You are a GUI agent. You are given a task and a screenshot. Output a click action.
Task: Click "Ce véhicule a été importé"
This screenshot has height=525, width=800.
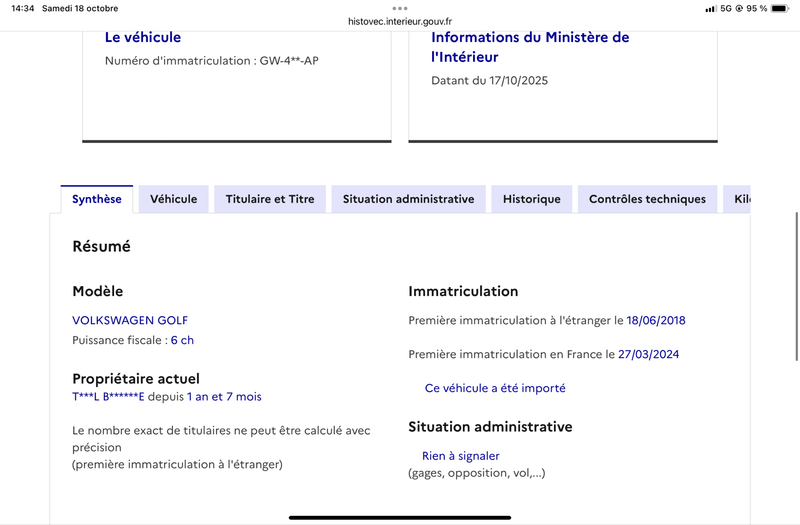click(x=495, y=388)
